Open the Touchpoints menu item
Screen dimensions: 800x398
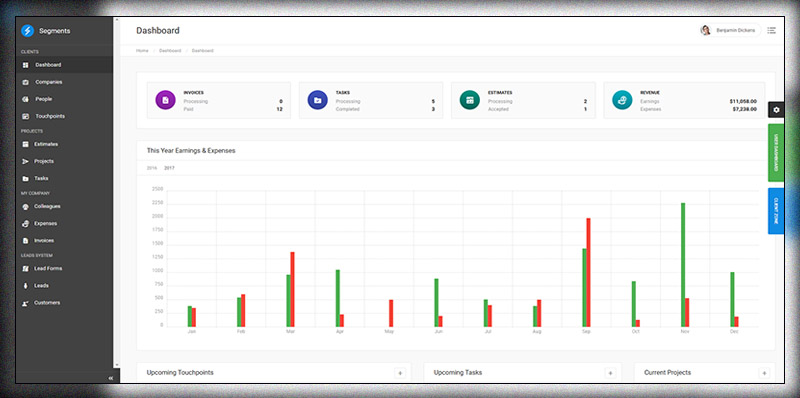pos(64,116)
